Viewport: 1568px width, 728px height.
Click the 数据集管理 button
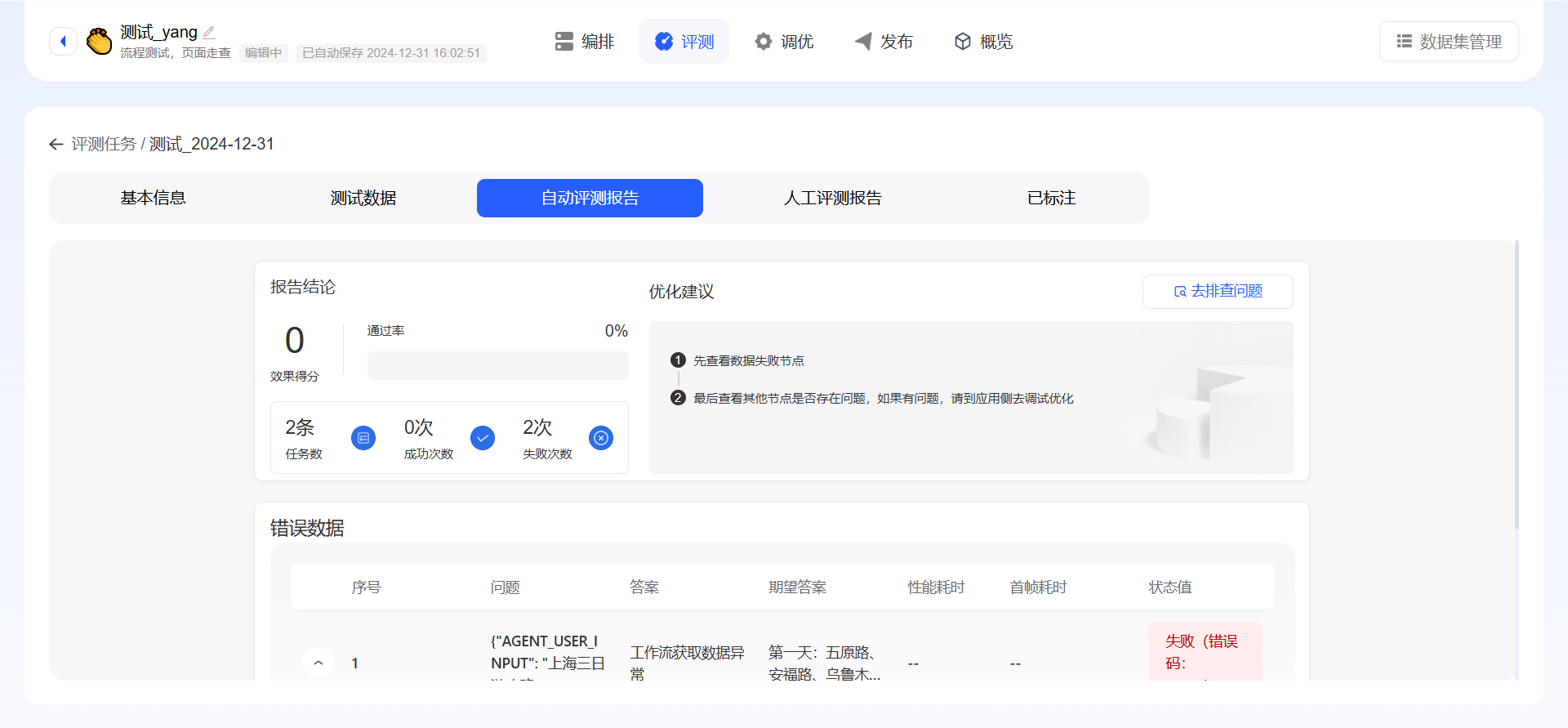(1449, 42)
